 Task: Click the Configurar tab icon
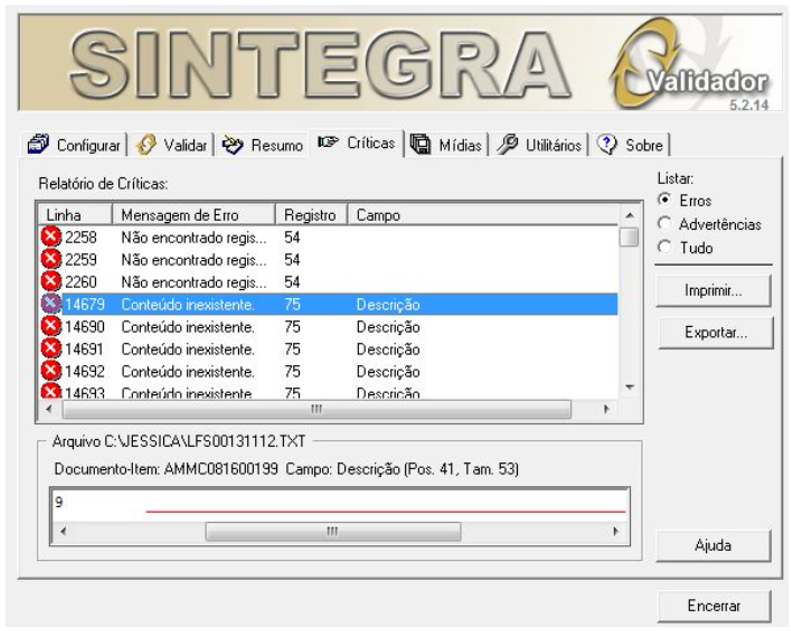[38, 145]
